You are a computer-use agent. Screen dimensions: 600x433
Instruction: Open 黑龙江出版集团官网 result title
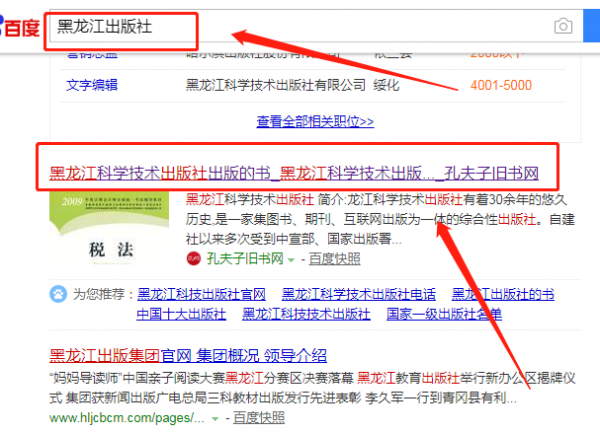pos(188,356)
